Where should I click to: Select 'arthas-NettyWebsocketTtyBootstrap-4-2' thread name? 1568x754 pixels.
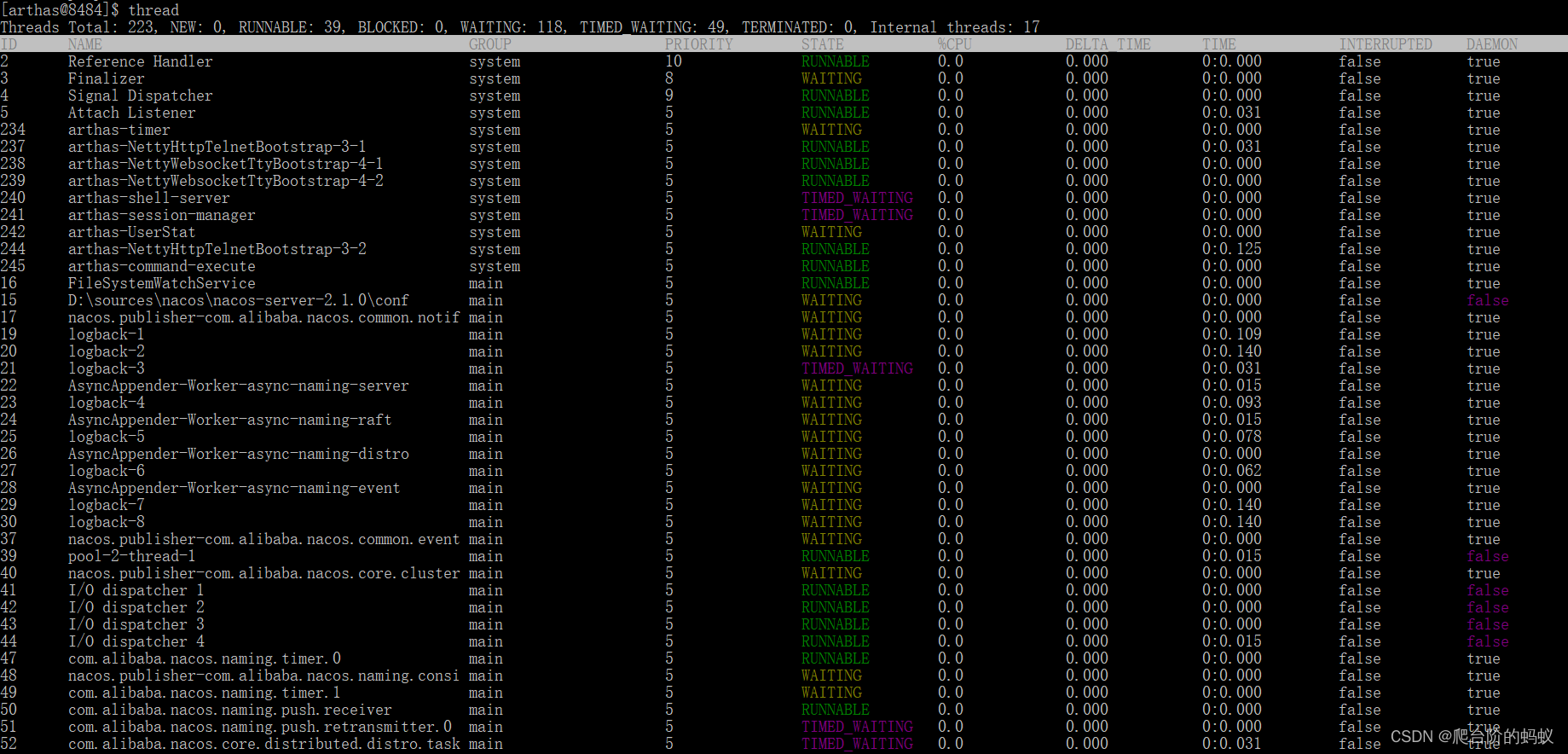pos(226,181)
